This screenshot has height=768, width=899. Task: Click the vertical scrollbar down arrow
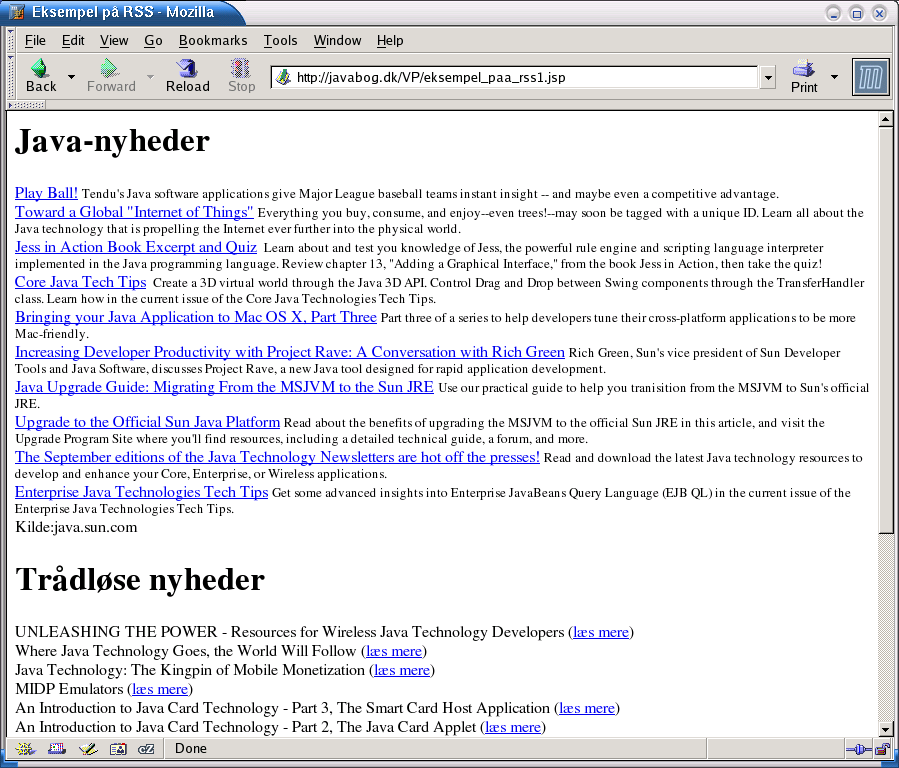point(885,729)
